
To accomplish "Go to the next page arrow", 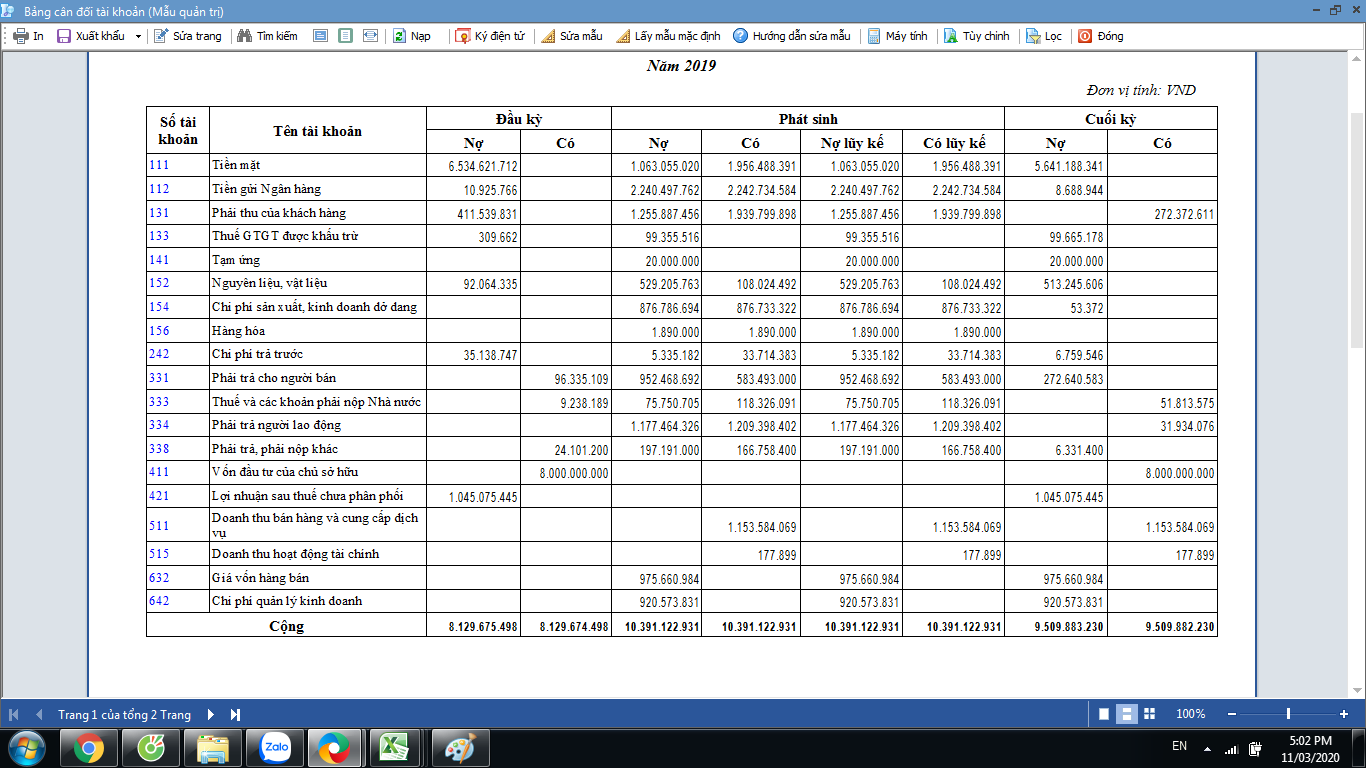I will coord(211,714).
